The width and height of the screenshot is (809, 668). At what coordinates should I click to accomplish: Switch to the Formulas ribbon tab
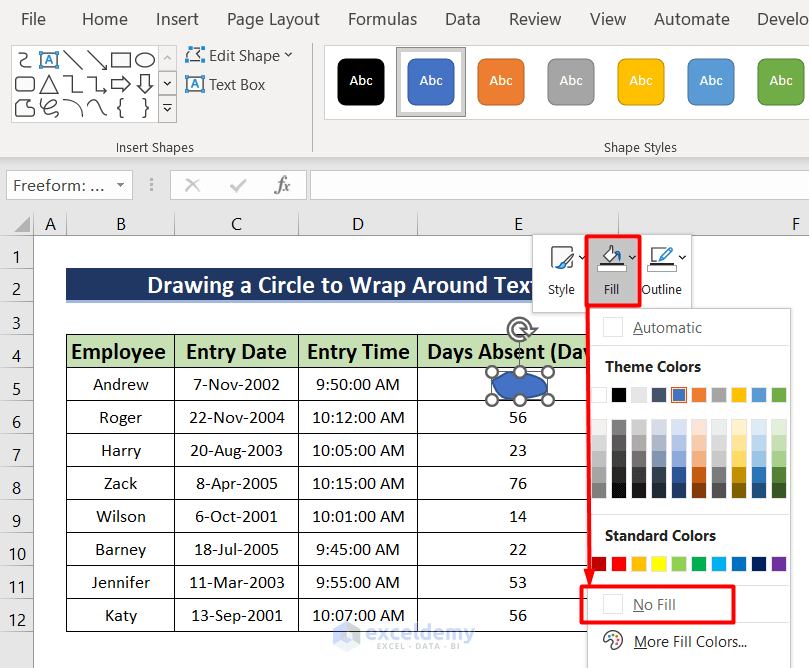[382, 19]
